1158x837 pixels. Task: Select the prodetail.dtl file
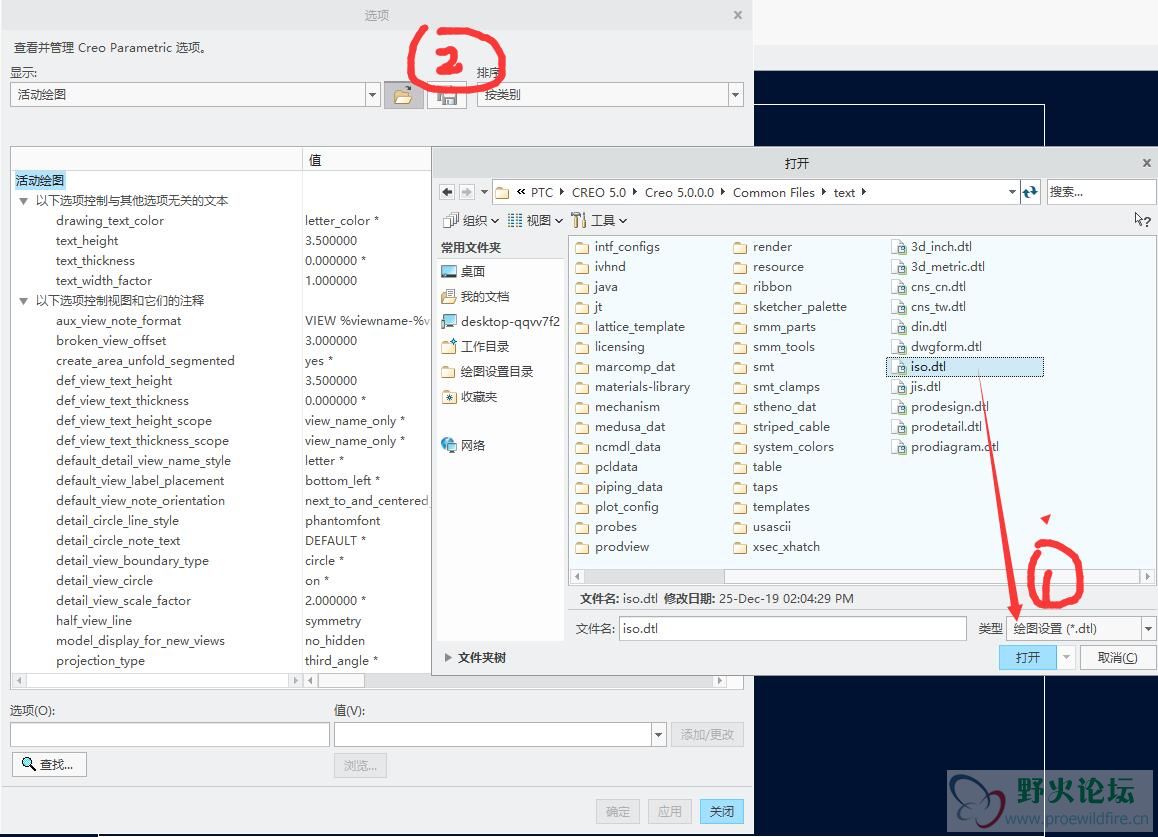[x=937, y=426]
